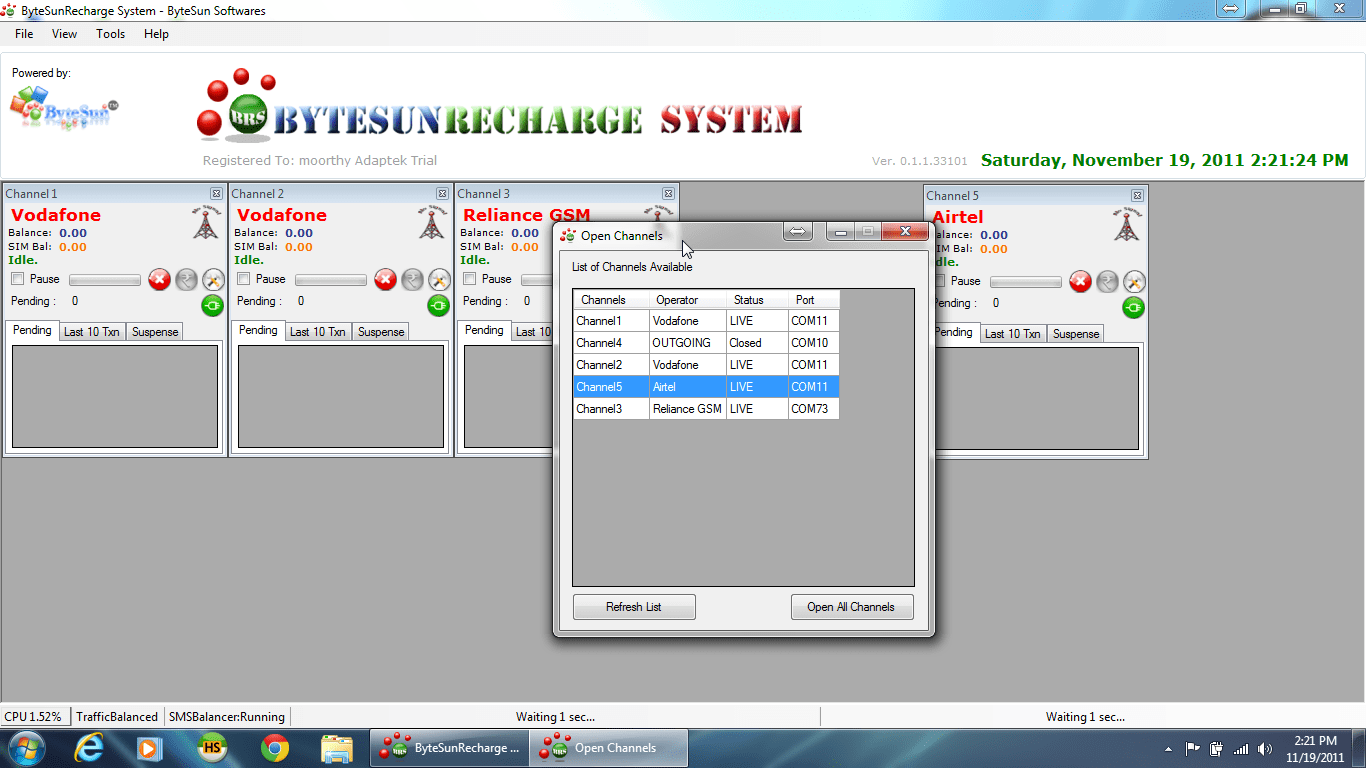Screen dimensions: 1366x768
Task: Select the Pending tab in Channel 2
Action: pyautogui.click(x=258, y=330)
